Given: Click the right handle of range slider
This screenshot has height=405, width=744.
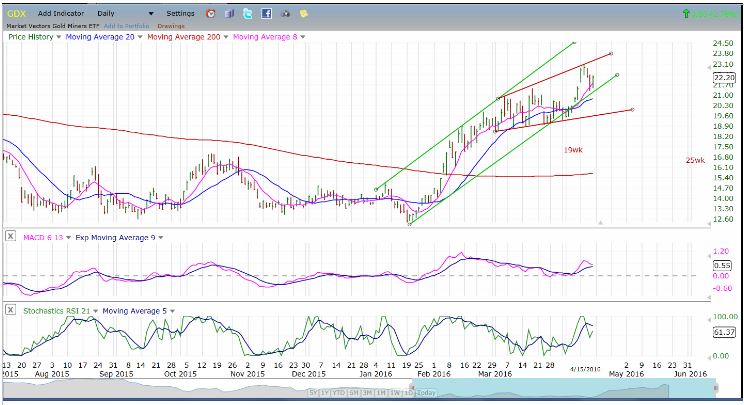Looking at the screenshot, I should click(x=716, y=388).
